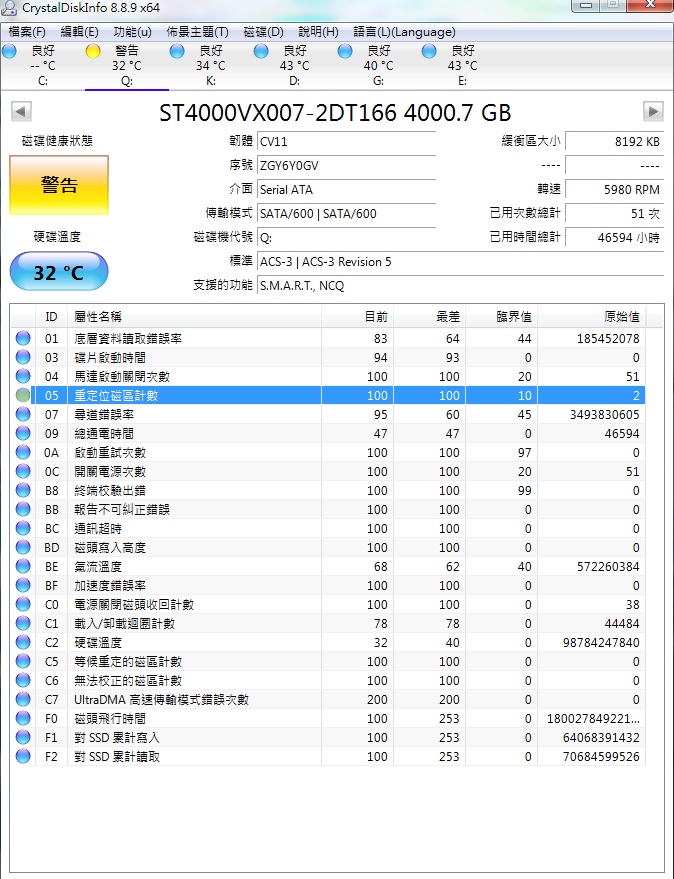
Task: Click the 32 °C temperature indicator
Action: point(58,272)
